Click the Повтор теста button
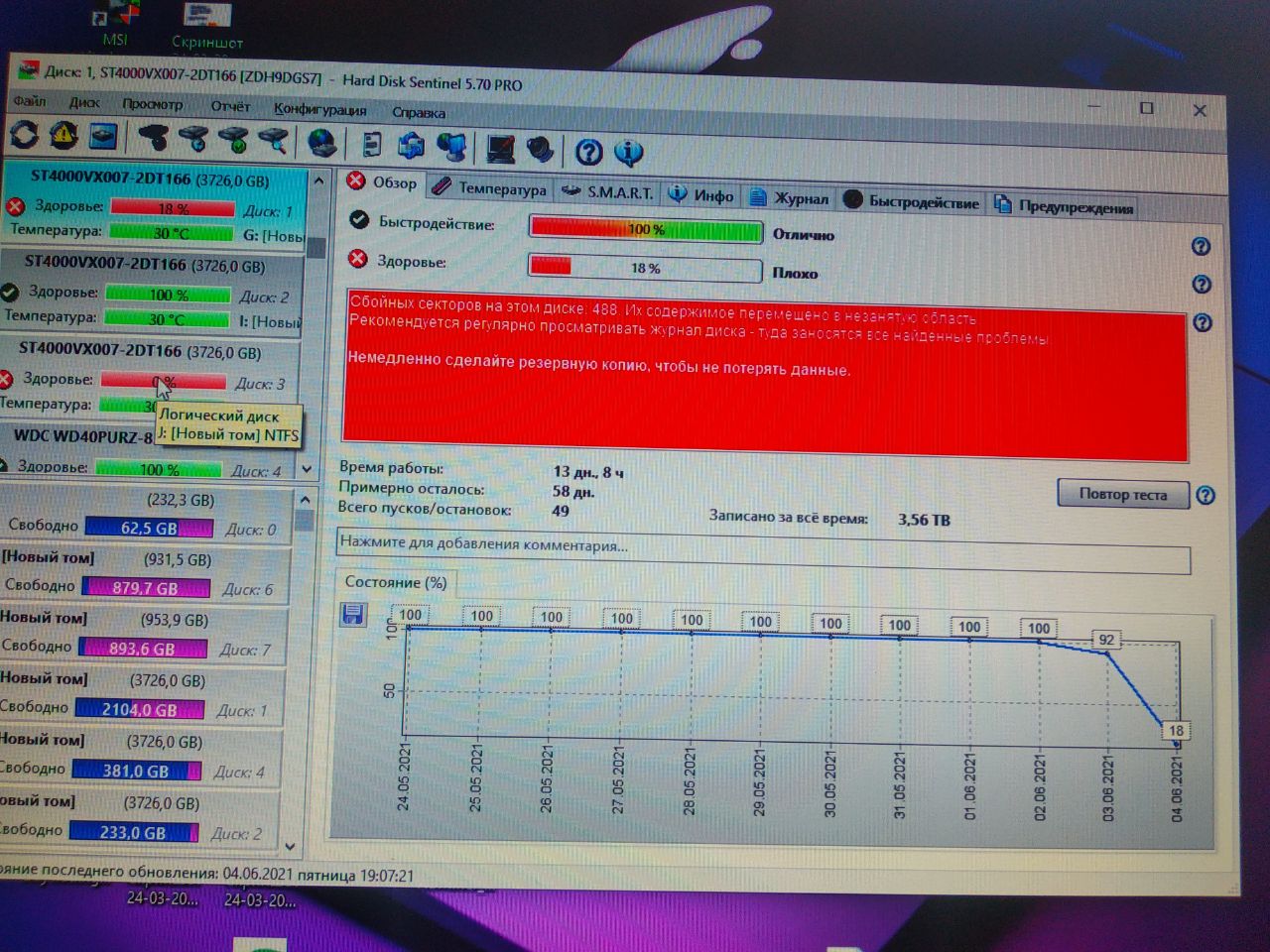The image size is (1270, 952). point(1123,494)
